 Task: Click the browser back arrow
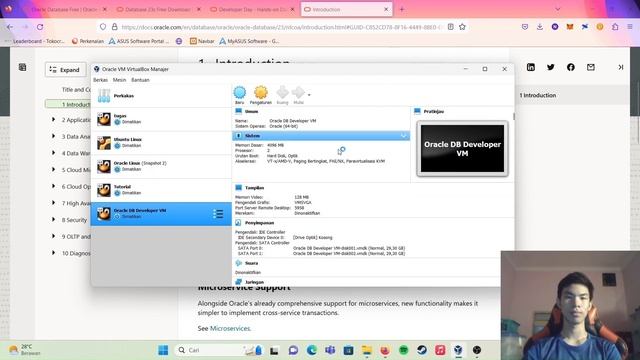pos(10,27)
